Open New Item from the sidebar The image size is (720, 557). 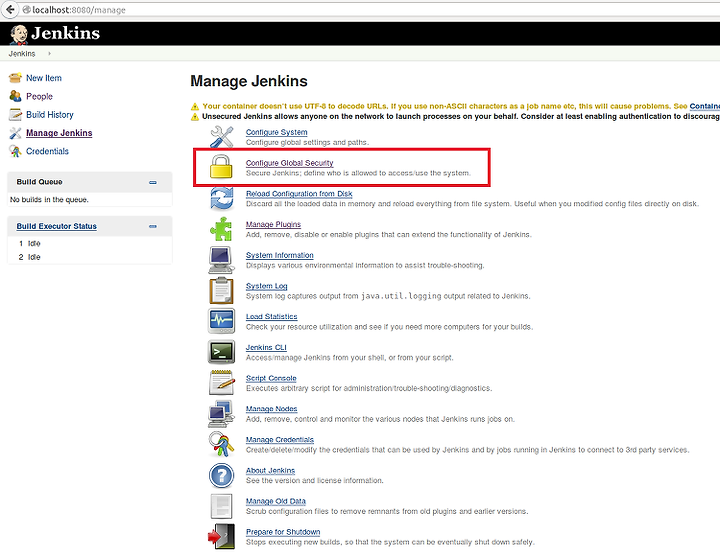[x=44, y=78]
